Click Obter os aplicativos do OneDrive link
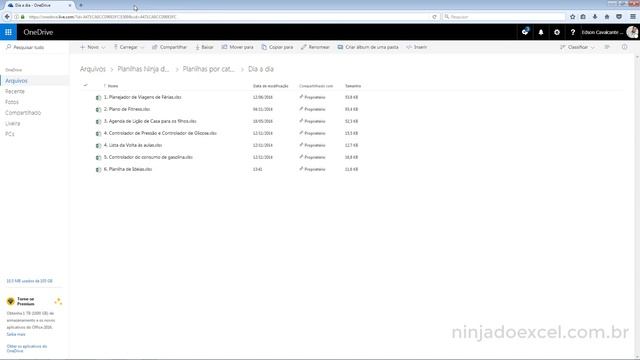Screen dimensions: 640x360 (x=27, y=348)
